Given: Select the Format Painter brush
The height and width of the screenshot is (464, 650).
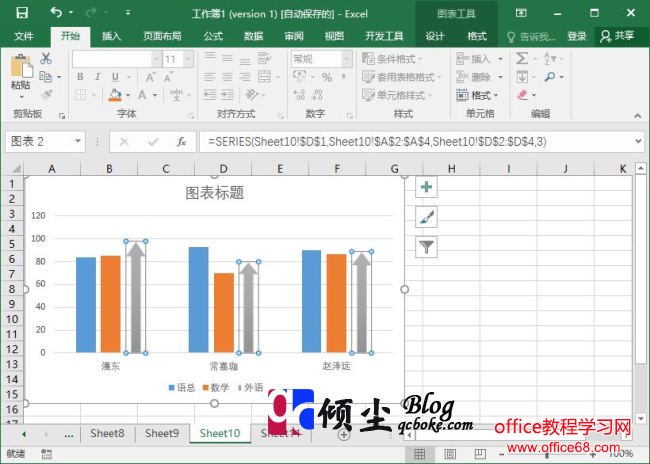Looking at the screenshot, I should tap(46, 95).
